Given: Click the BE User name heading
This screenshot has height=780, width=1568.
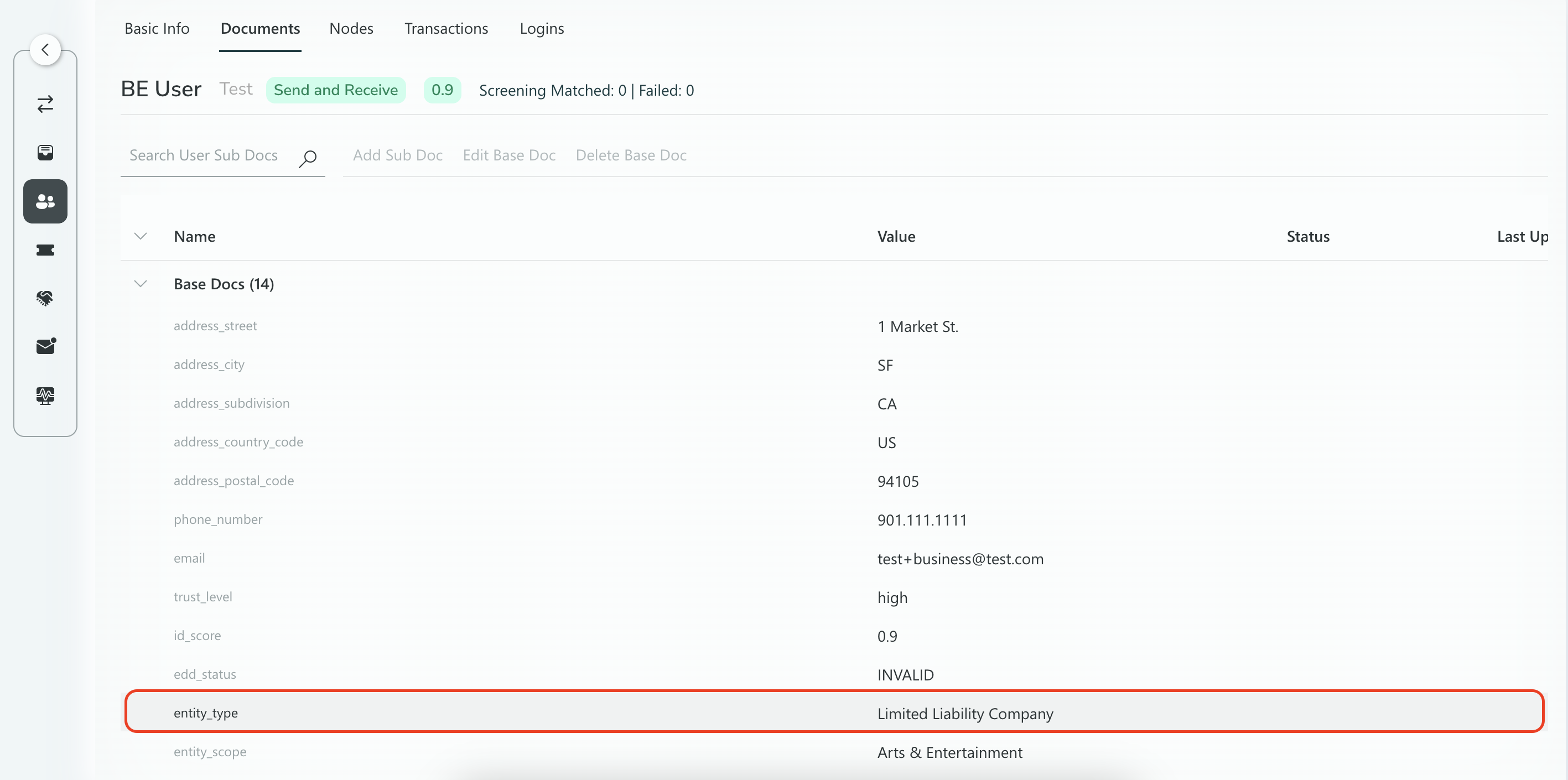Looking at the screenshot, I should 162,89.
